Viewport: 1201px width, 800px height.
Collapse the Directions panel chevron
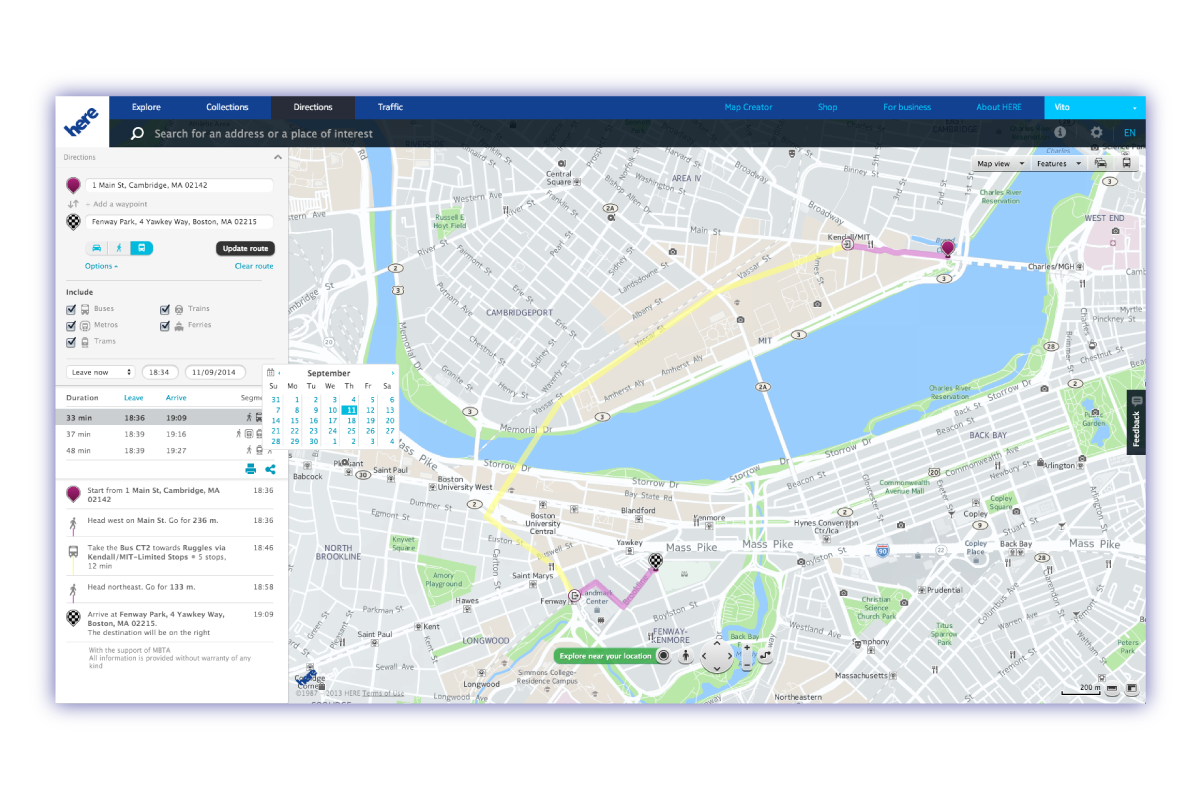click(277, 157)
